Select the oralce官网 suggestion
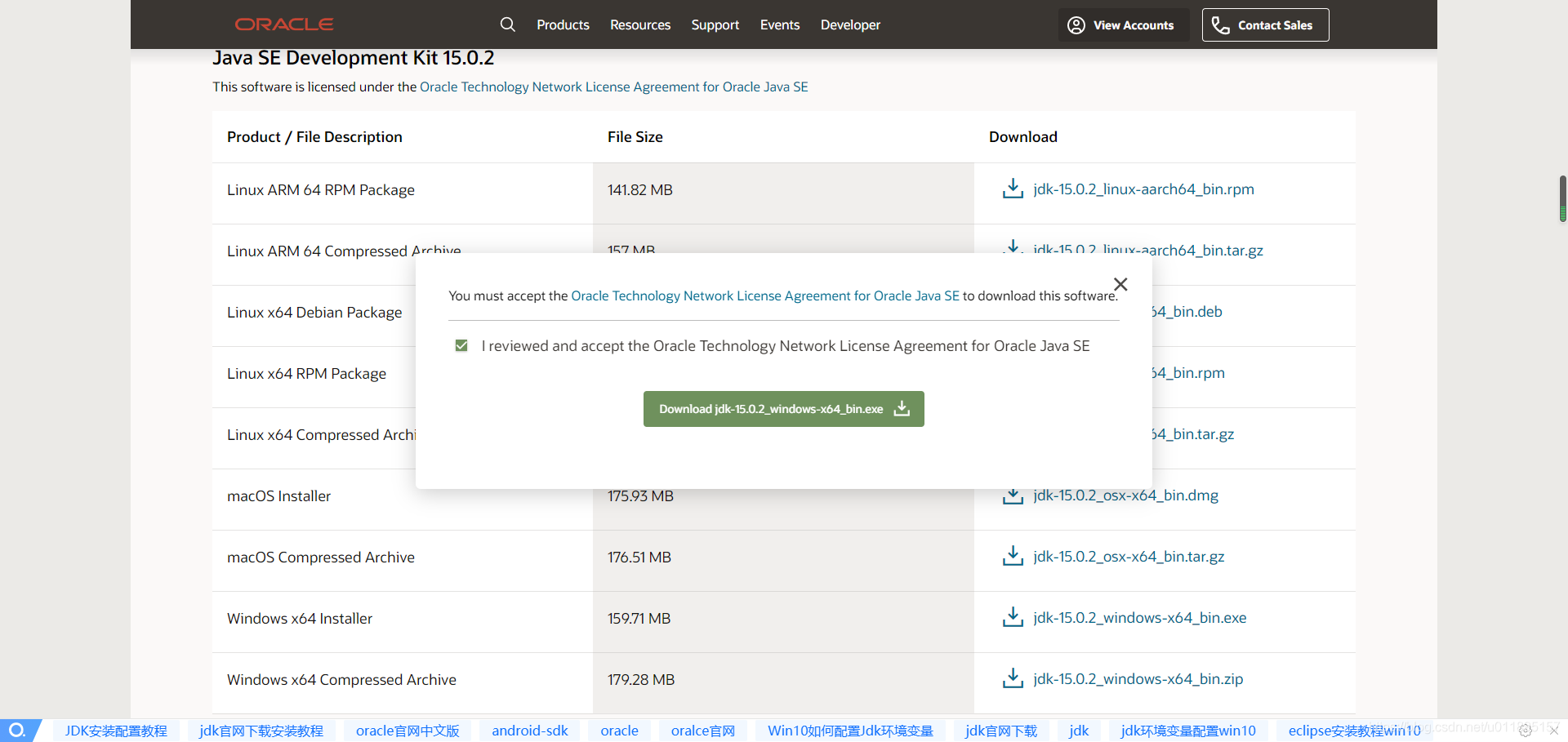Image resolution: width=1568 pixels, height=742 pixels. tap(703, 731)
